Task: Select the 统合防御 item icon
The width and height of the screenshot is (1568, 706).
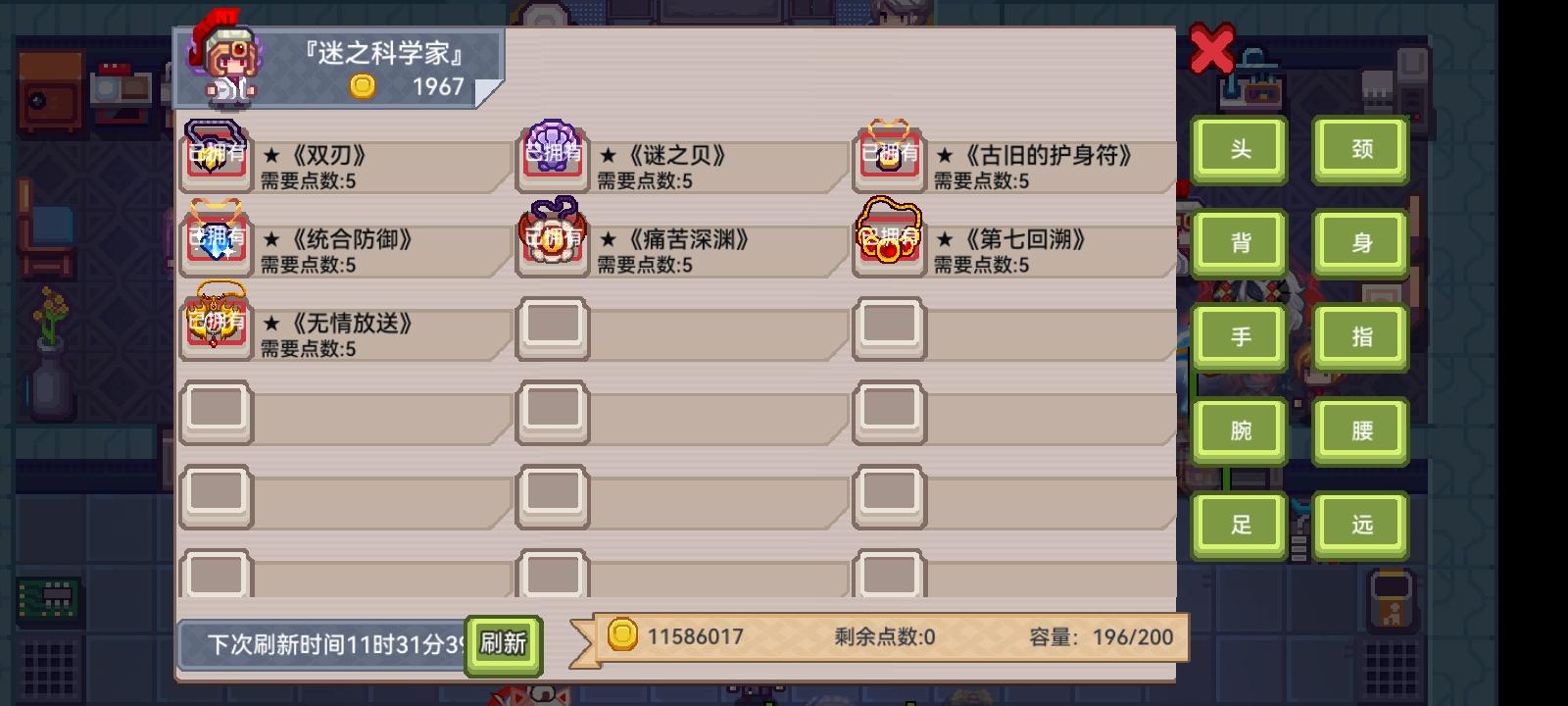Action: click(x=217, y=240)
